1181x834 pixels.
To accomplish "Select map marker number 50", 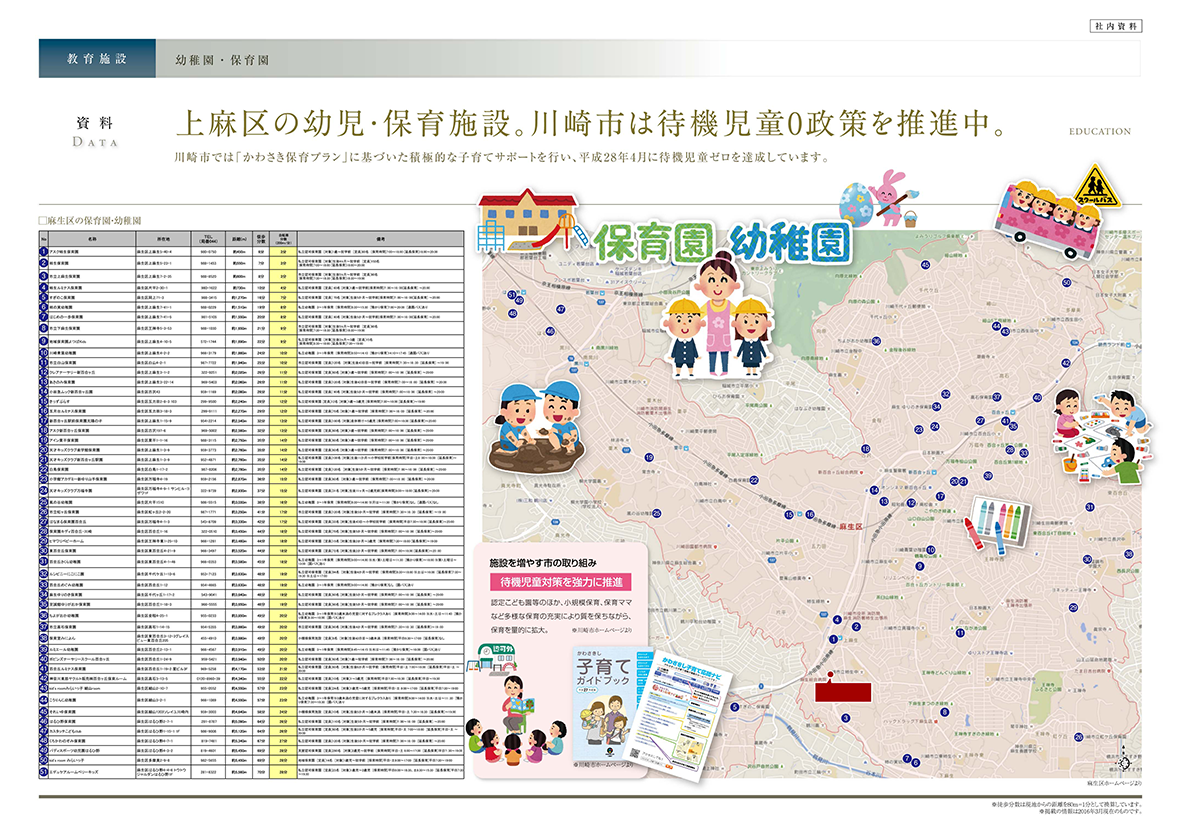I will (1067, 283).
